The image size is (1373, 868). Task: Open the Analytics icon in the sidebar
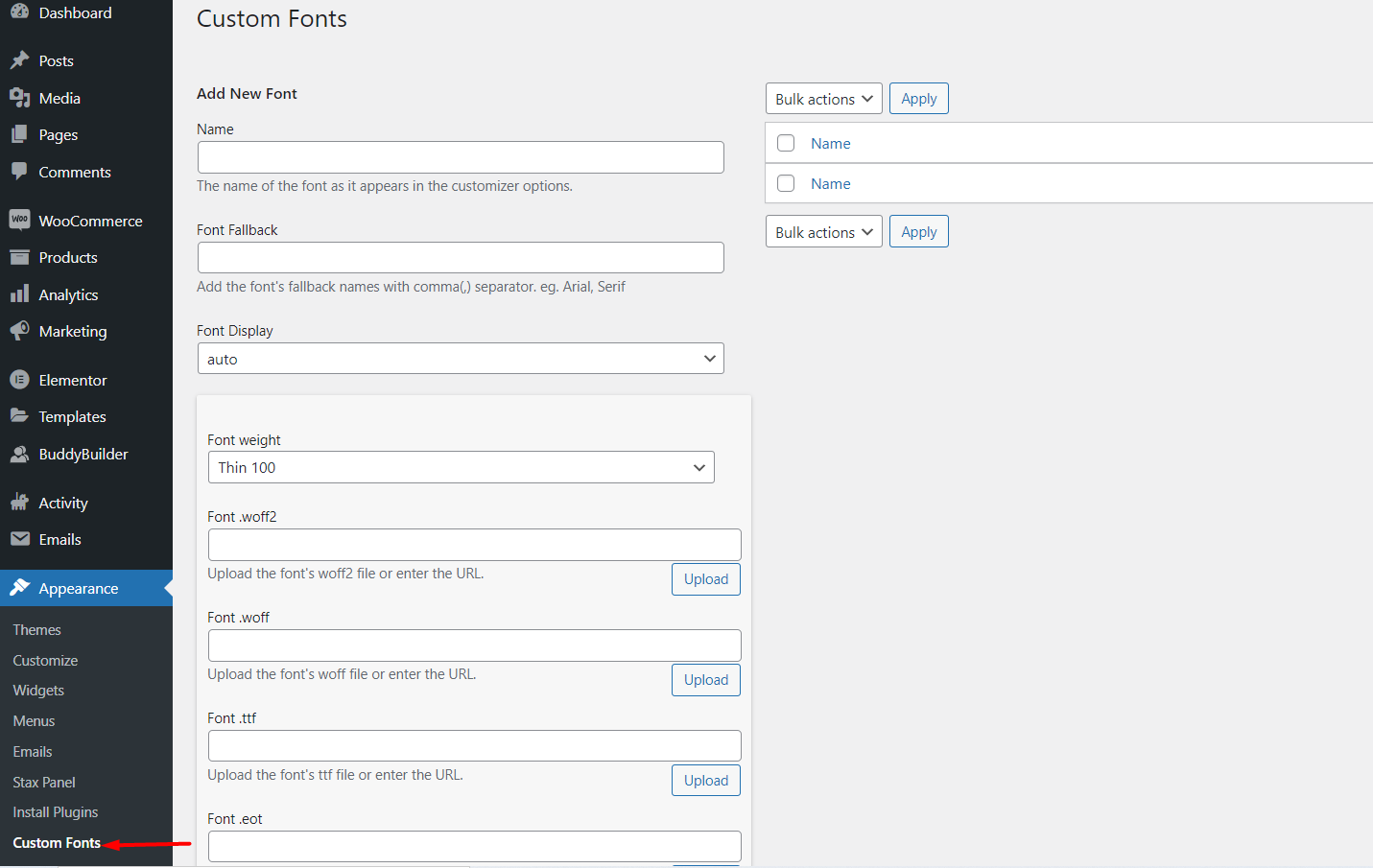[x=19, y=293]
